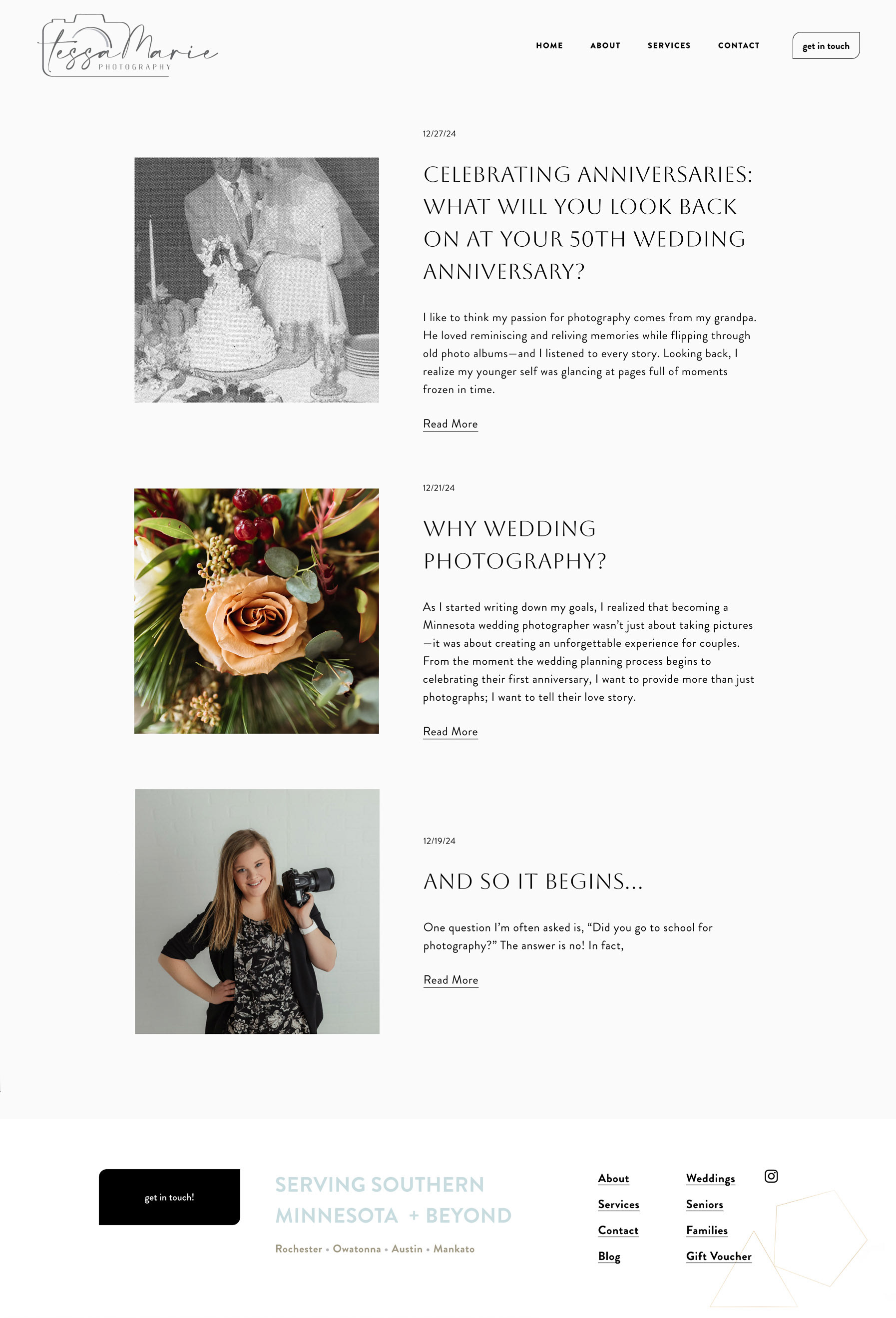Image resolution: width=896 pixels, height=1318 pixels.
Task: Open the Instagram icon in footer
Action: (771, 1176)
